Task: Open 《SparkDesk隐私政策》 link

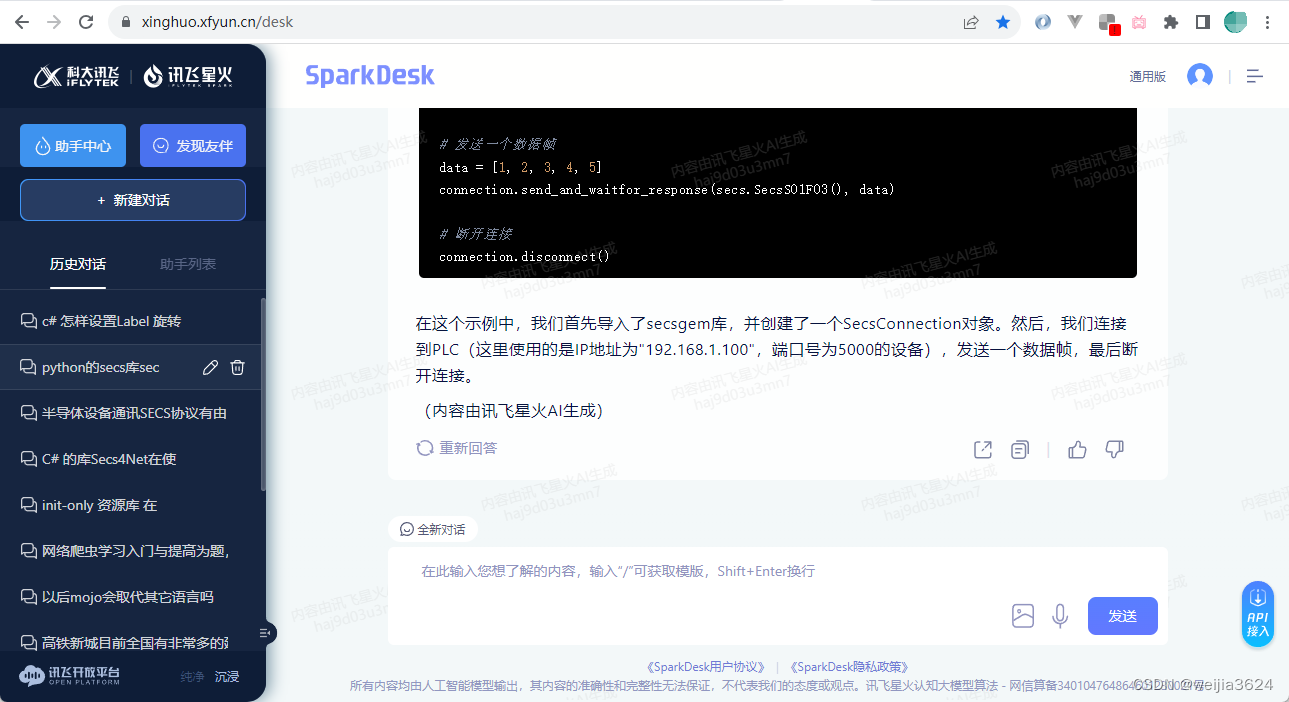Action: tap(849, 667)
